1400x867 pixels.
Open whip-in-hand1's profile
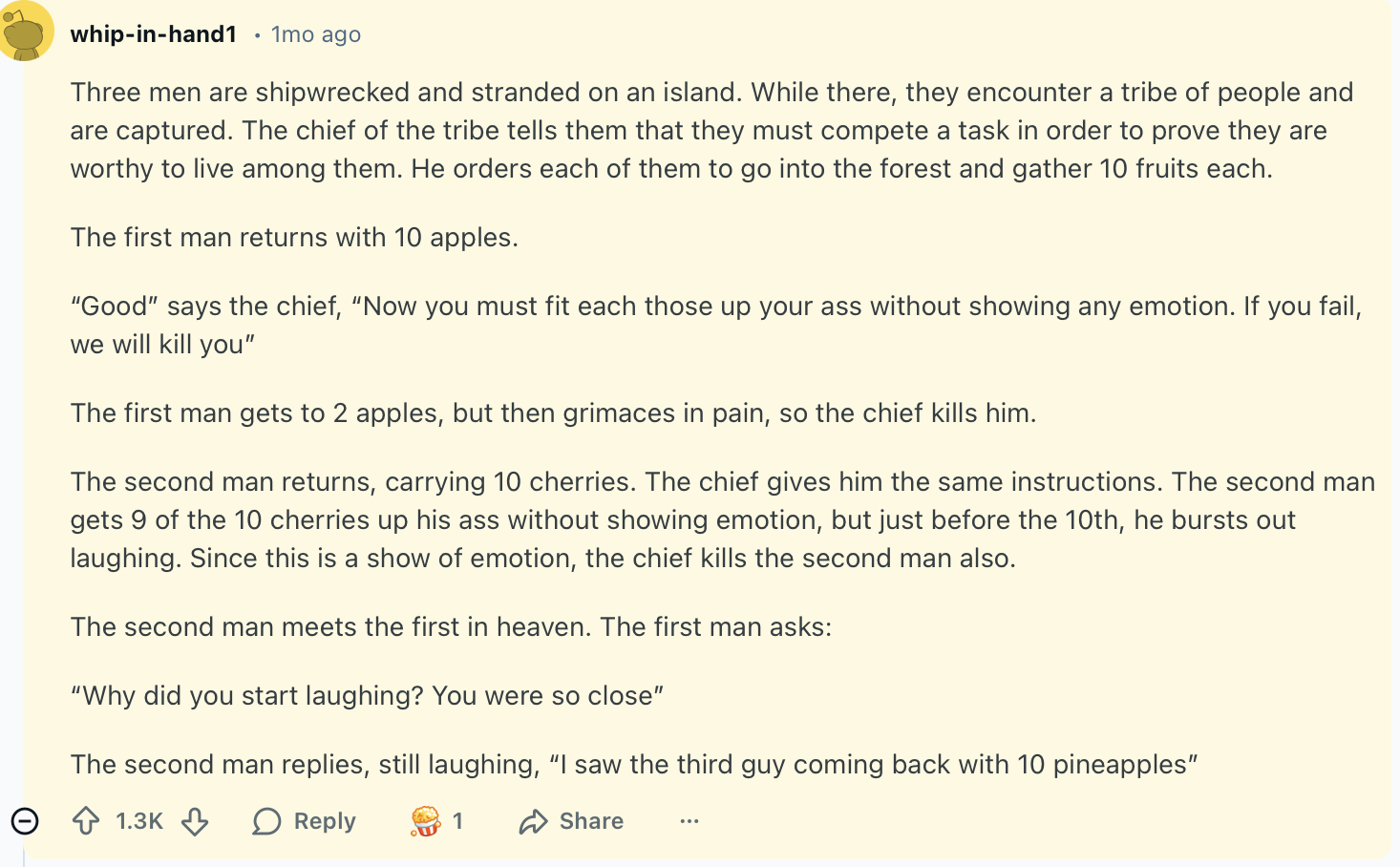(x=153, y=33)
